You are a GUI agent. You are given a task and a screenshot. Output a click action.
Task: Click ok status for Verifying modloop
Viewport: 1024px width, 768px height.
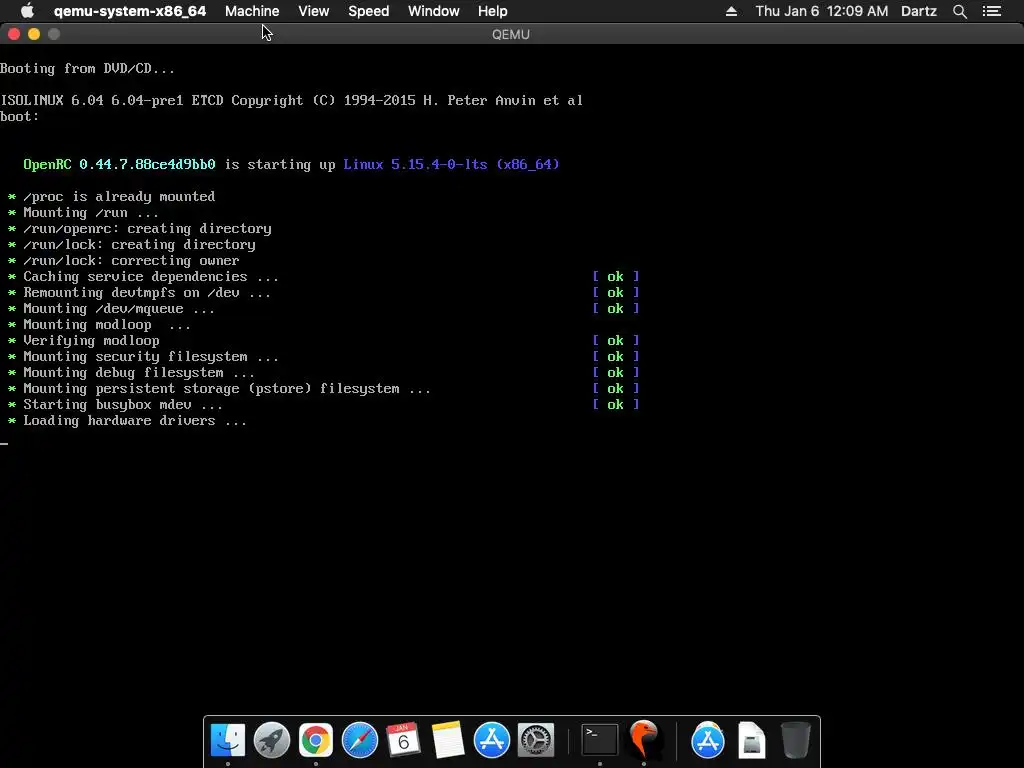(x=615, y=340)
